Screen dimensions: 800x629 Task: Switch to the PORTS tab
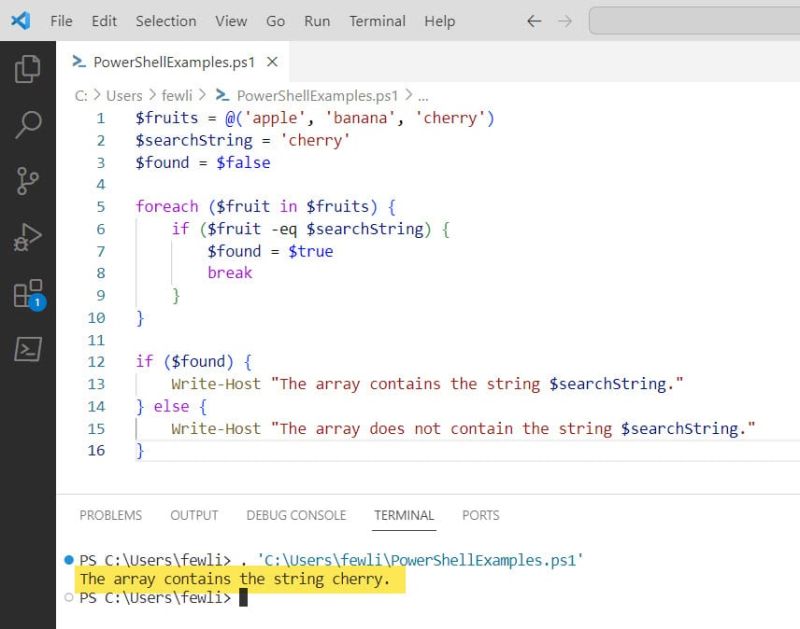point(480,515)
